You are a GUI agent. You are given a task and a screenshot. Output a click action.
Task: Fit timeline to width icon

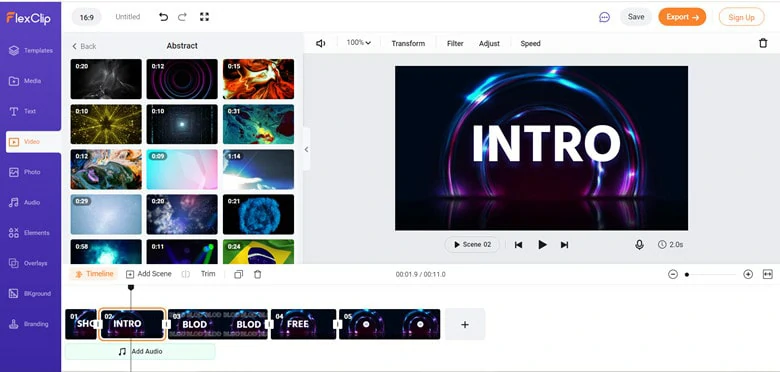tap(768, 274)
